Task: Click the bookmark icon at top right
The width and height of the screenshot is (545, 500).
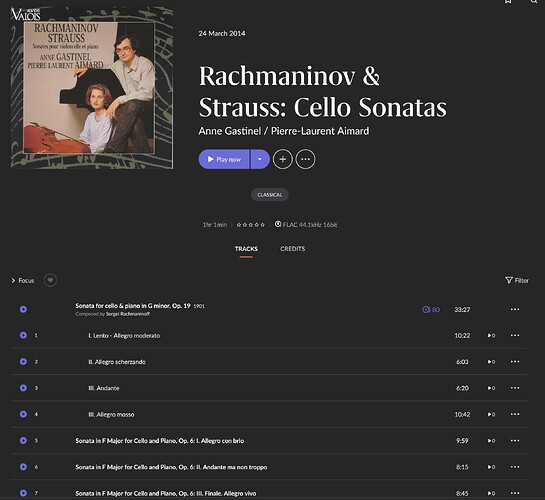Action: tap(508, 1)
